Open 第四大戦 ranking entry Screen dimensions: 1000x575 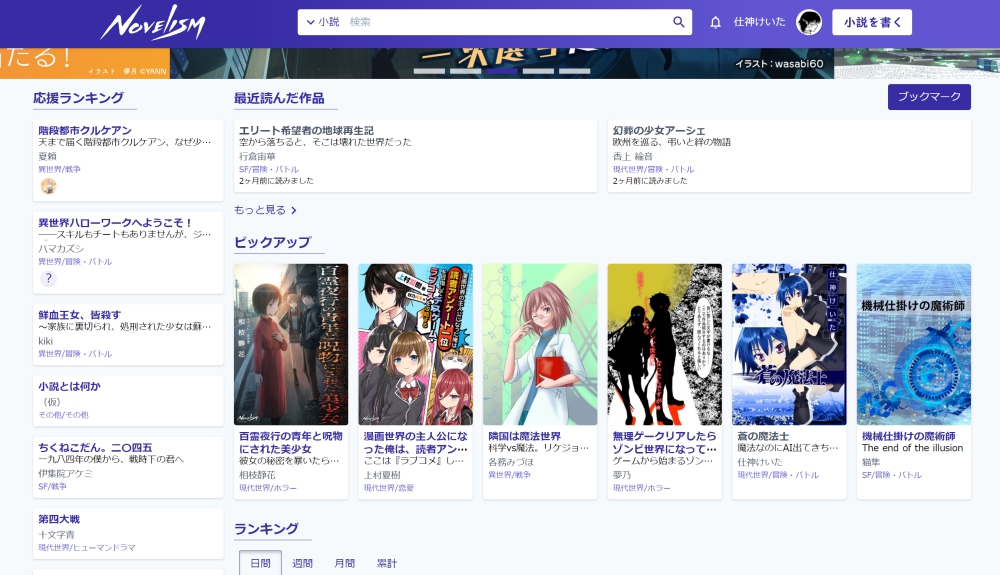(59, 519)
